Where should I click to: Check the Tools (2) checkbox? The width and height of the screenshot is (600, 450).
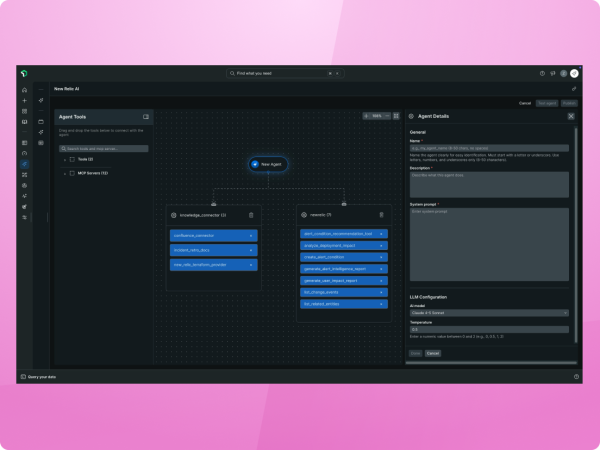click(72, 159)
